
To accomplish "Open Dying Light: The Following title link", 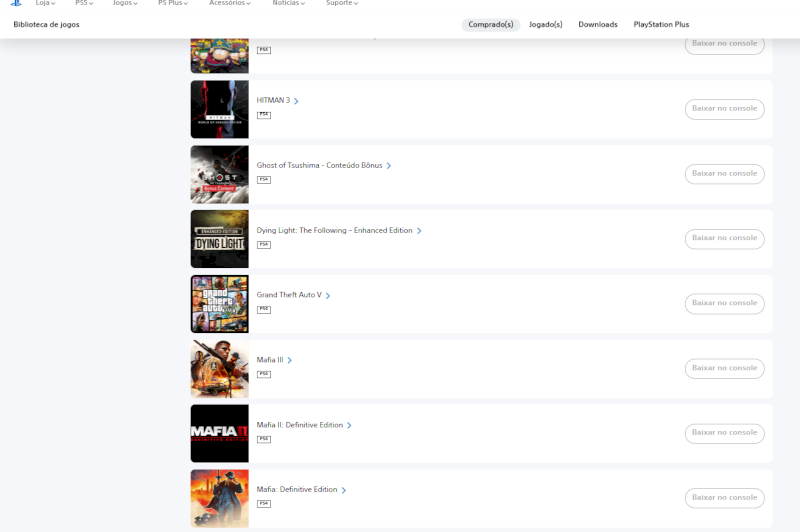I will pyautogui.click(x=334, y=231).
